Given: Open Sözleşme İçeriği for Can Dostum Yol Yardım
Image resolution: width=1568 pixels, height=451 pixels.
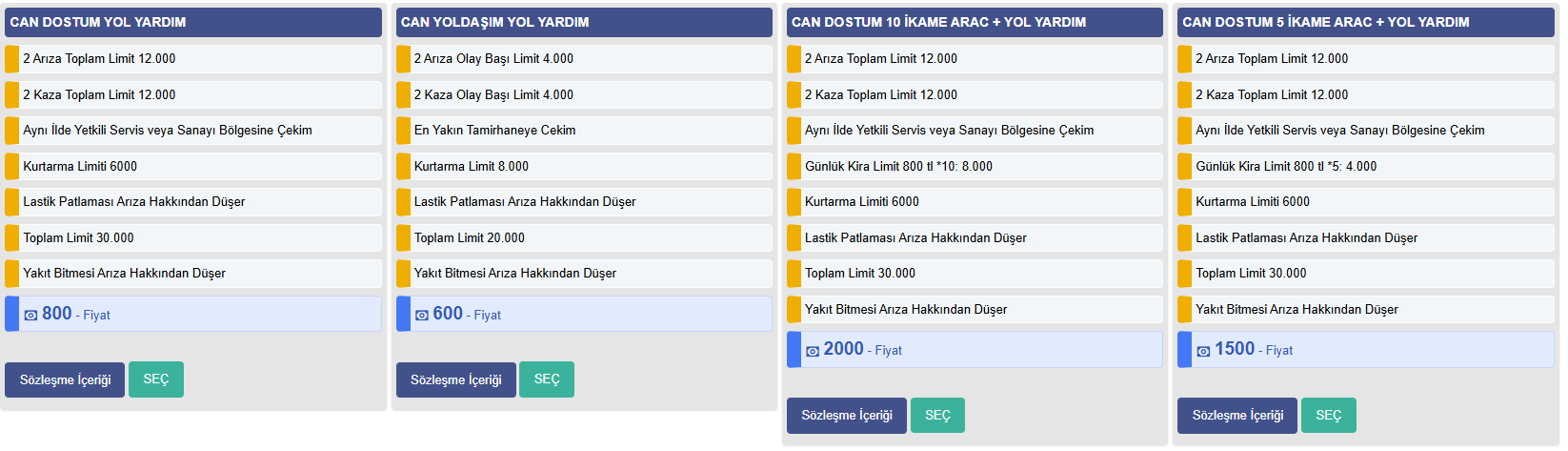Looking at the screenshot, I should click(x=65, y=379).
